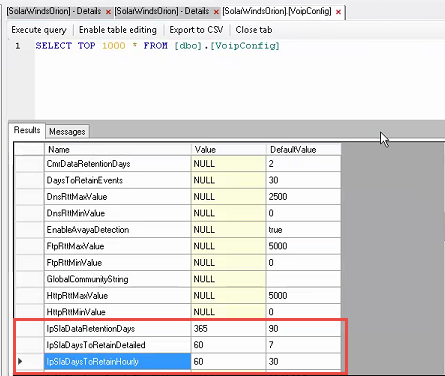Click the CmrDataRetentionDays name cell
Viewport: 445px width, 376px height.
point(118,164)
